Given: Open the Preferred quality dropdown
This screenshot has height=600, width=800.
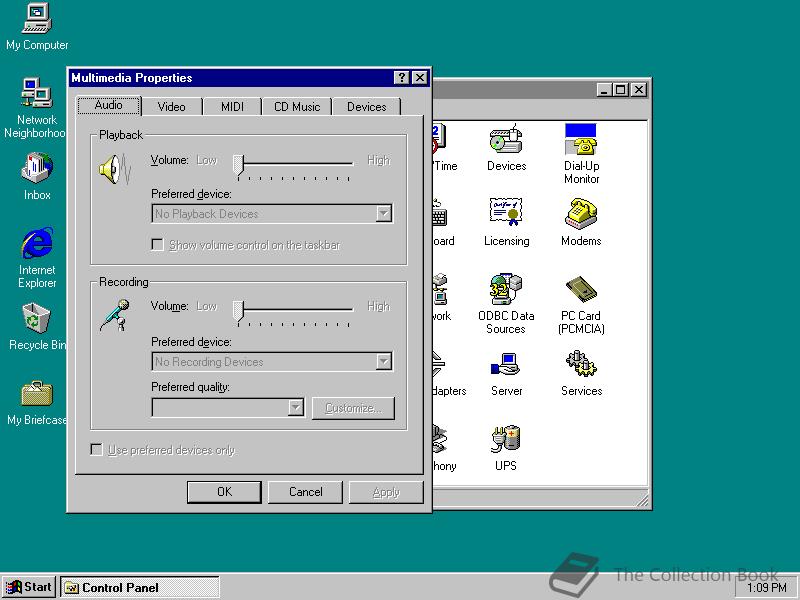Looking at the screenshot, I should (x=295, y=408).
